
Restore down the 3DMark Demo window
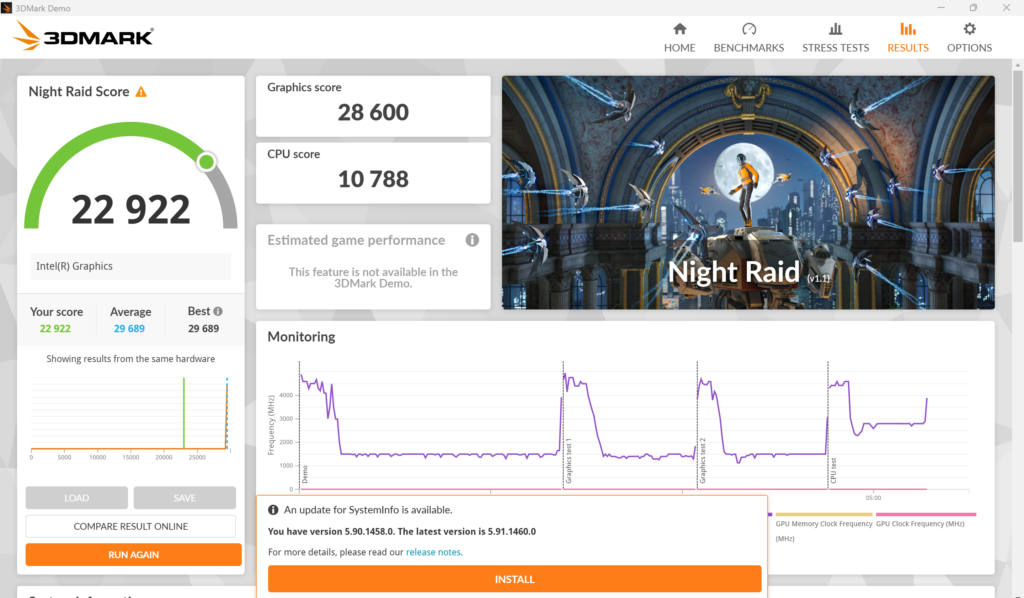[973, 8]
